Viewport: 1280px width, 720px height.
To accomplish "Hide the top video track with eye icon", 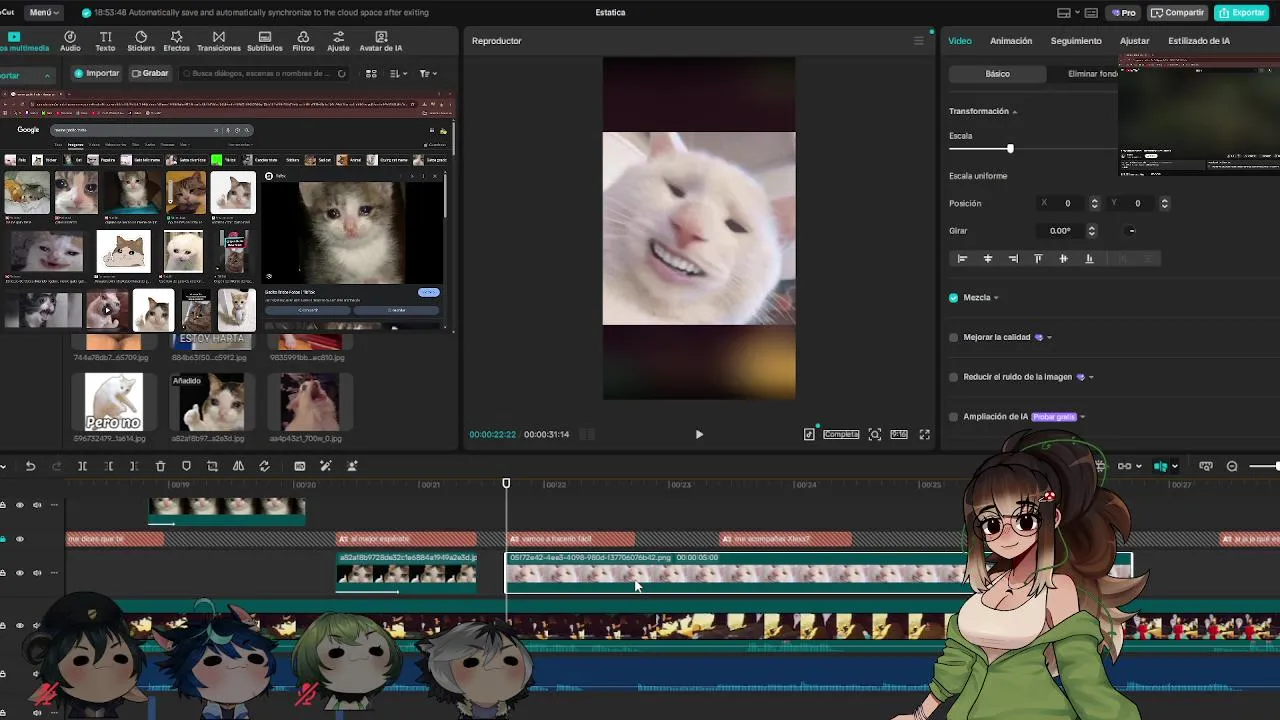I will pos(19,505).
